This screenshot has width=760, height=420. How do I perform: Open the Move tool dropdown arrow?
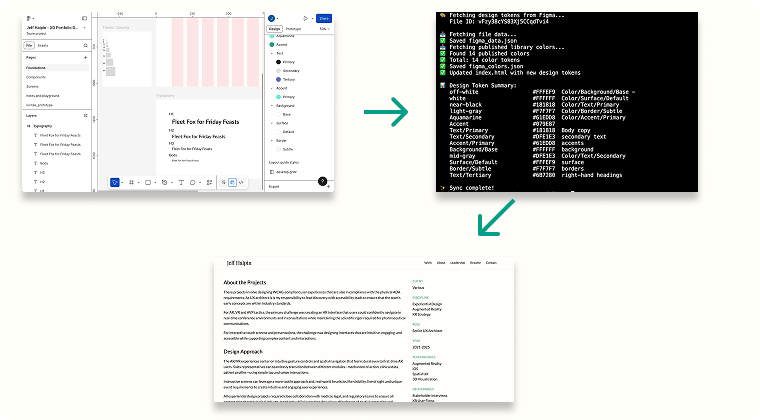point(122,183)
